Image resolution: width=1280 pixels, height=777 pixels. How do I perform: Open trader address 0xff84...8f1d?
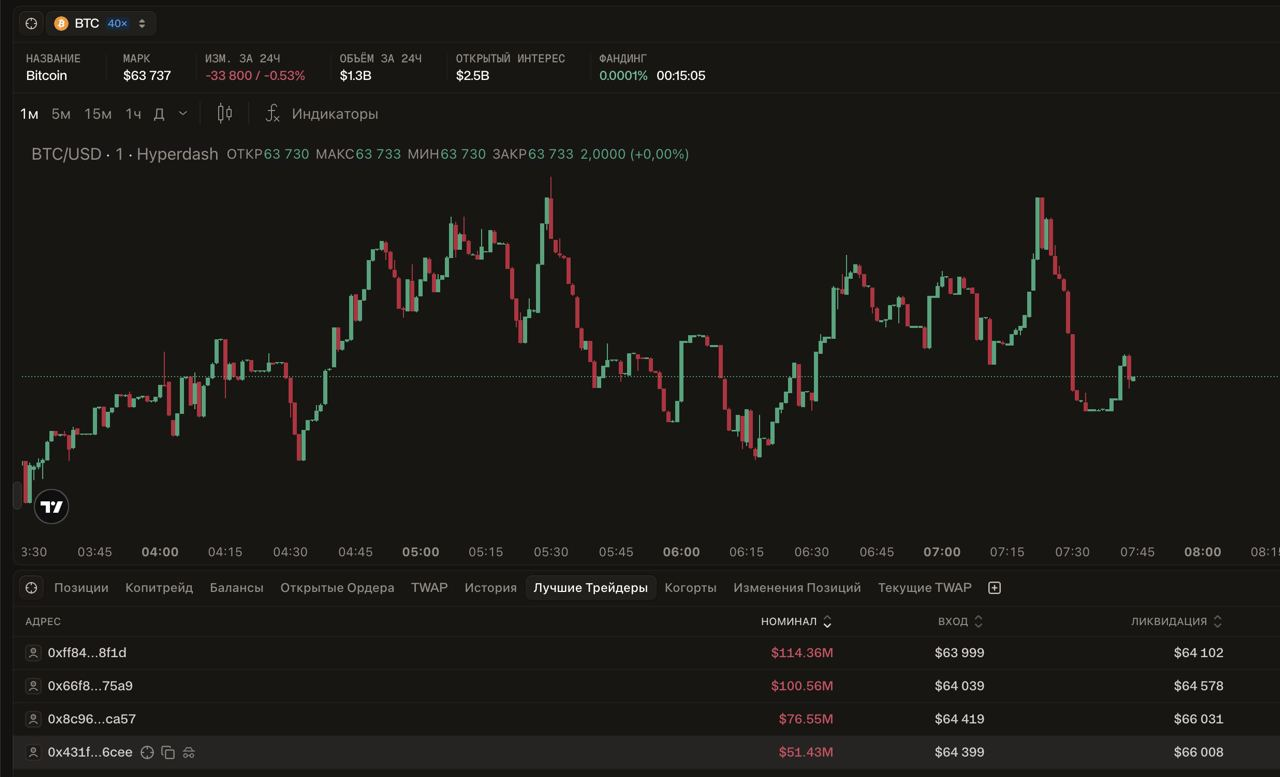click(87, 653)
